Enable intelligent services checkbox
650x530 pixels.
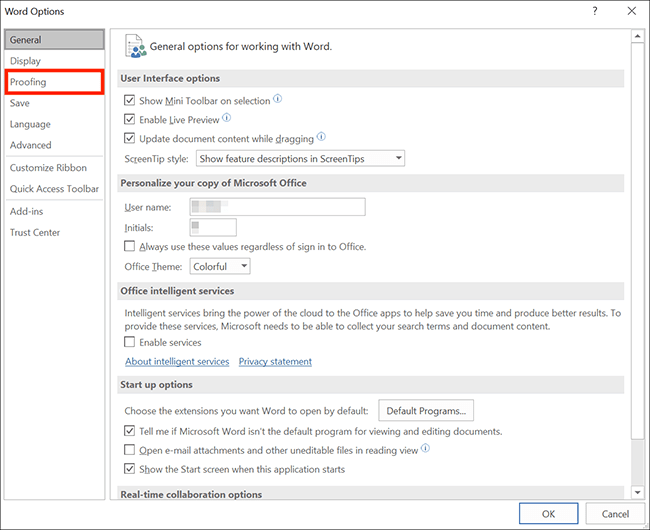coord(130,342)
